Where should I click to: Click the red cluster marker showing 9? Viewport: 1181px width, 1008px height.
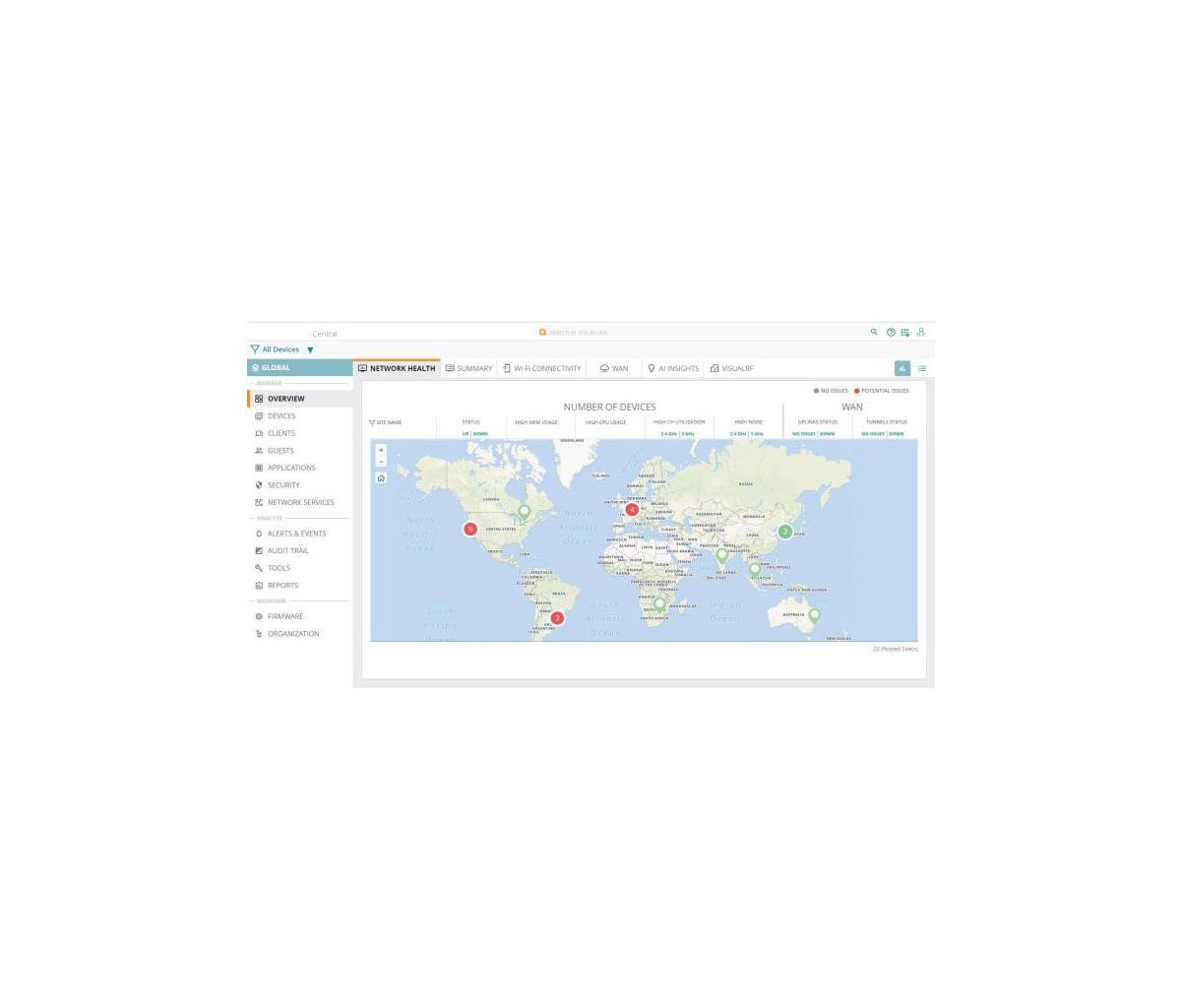click(x=470, y=530)
